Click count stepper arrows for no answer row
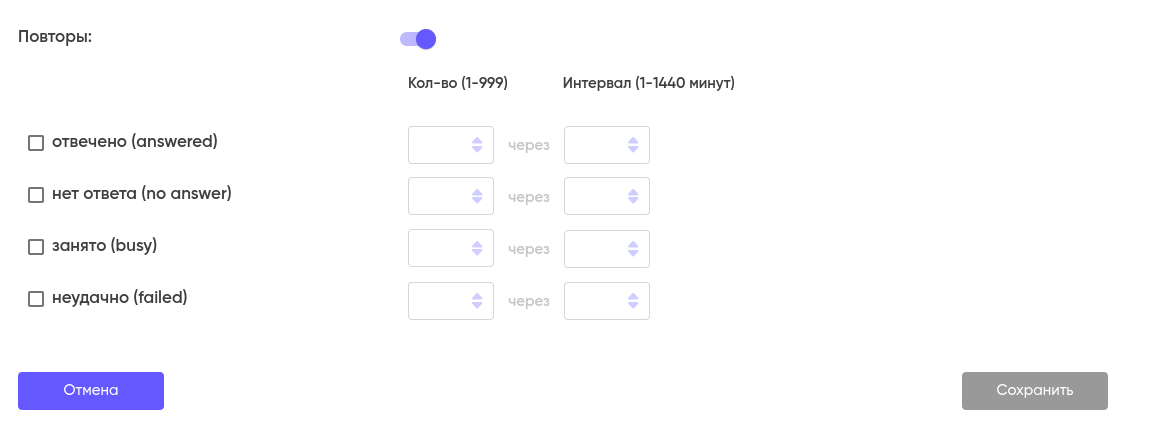This screenshot has height=445, width=1171. click(x=477, y=196)
